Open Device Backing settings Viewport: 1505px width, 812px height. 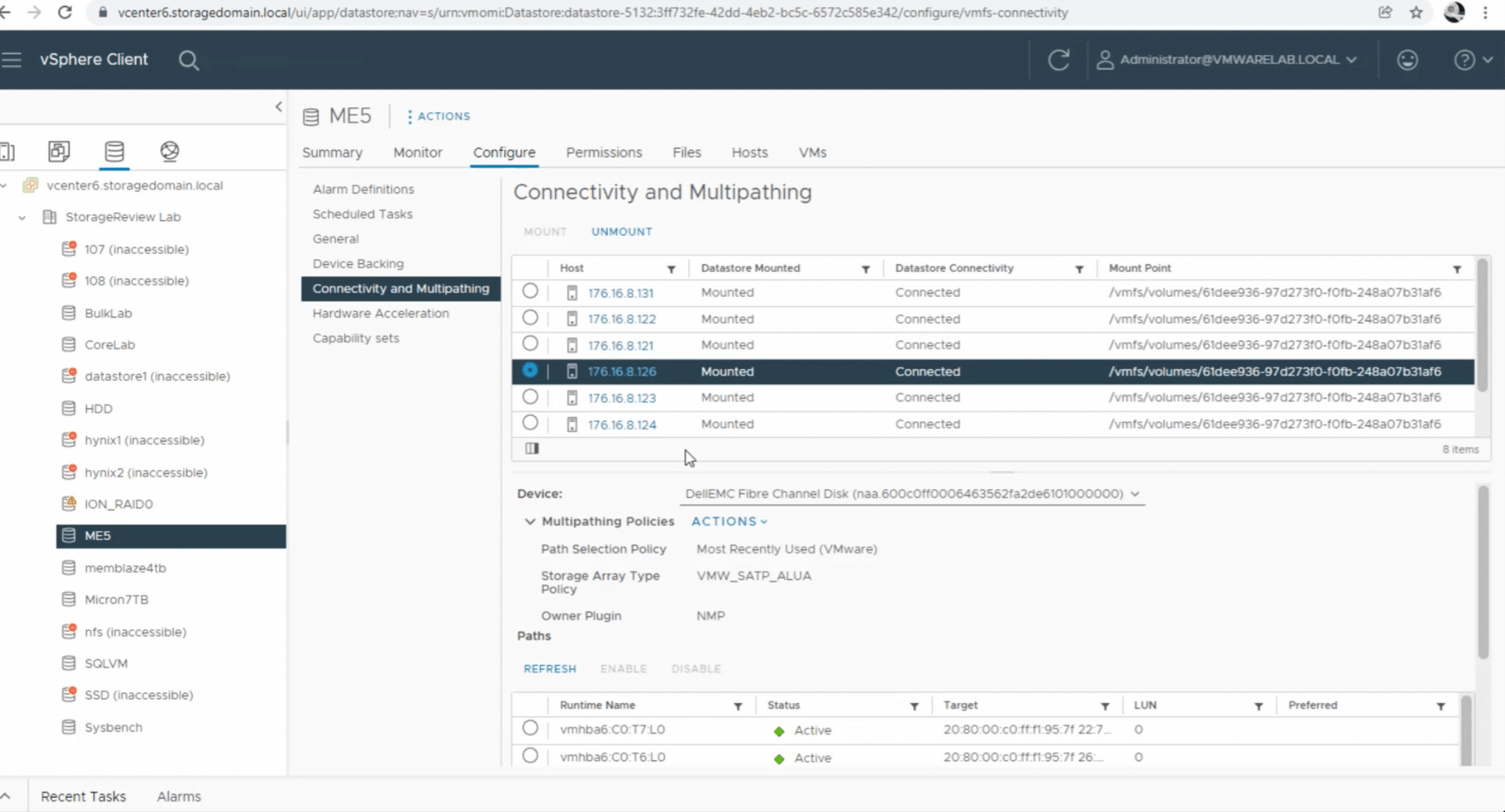click(x=358, y=264)
